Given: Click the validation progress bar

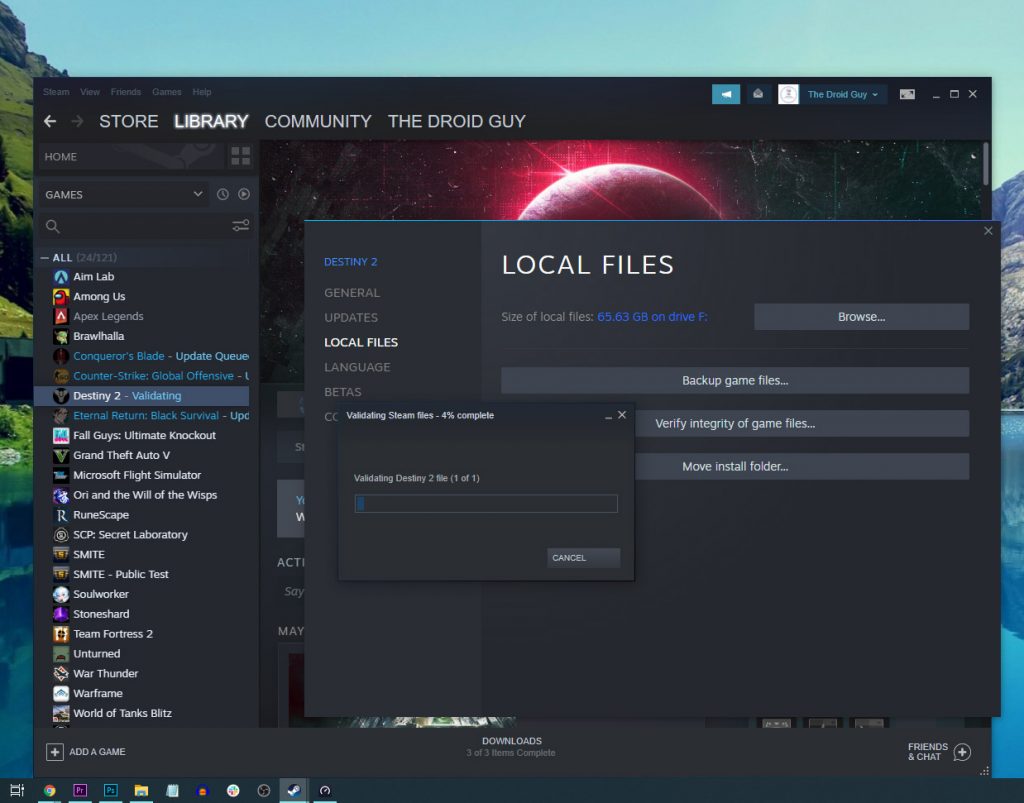Looking at the screenshot, I should point(486,503).
